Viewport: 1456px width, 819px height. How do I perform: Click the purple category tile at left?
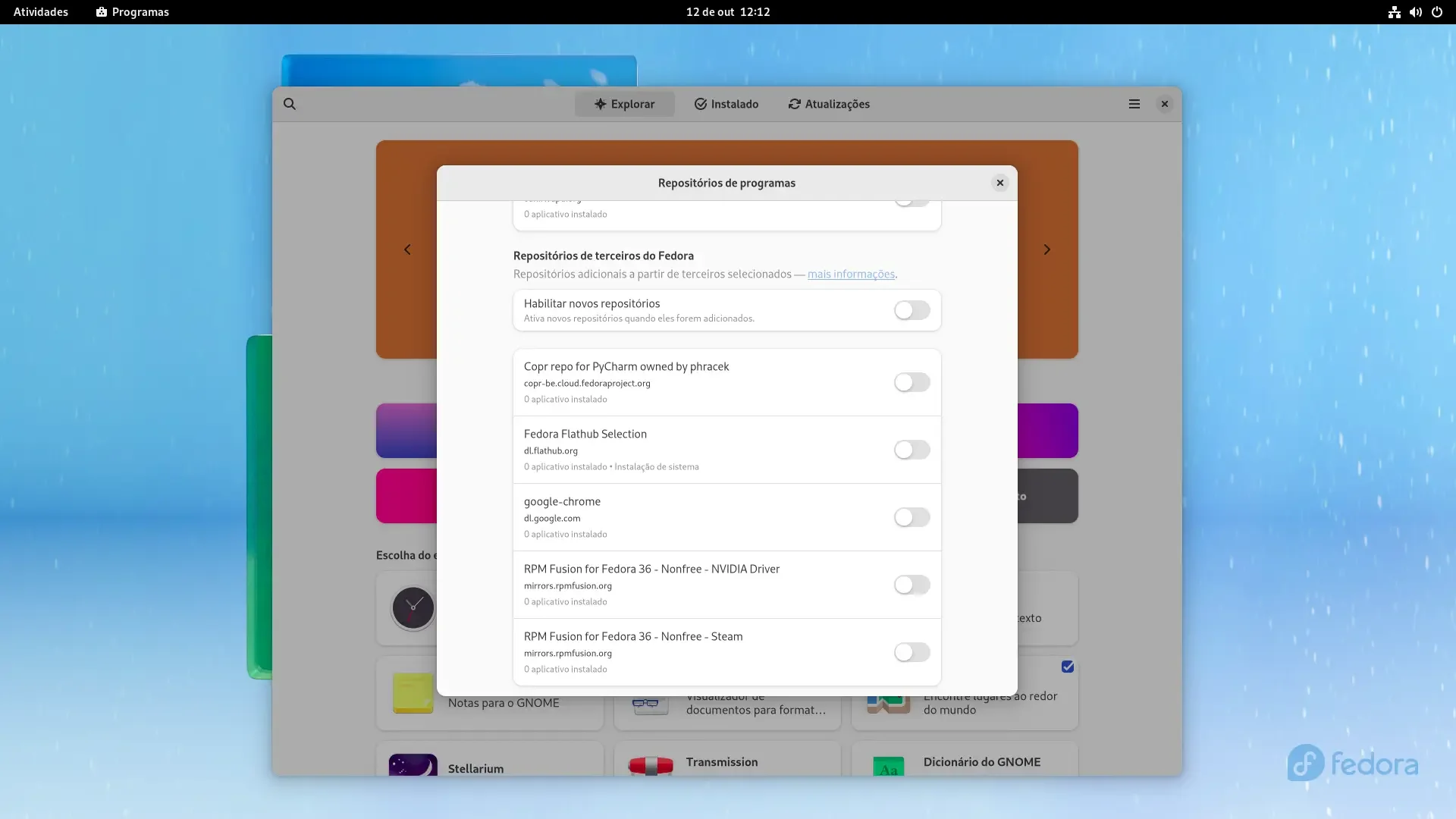click(x=406, y=431)
